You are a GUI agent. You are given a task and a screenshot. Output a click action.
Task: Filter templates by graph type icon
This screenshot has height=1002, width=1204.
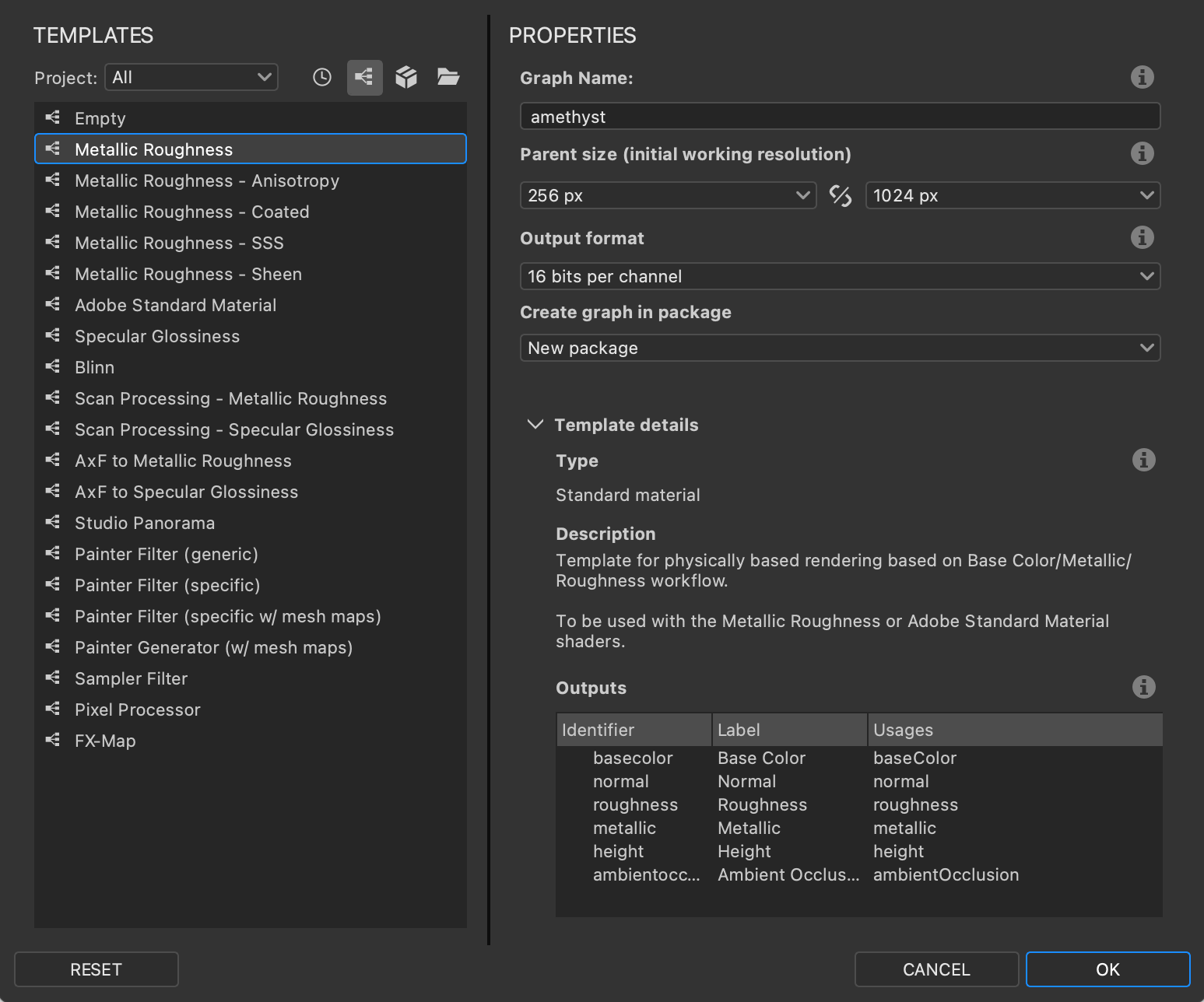(x=364, y=77)
